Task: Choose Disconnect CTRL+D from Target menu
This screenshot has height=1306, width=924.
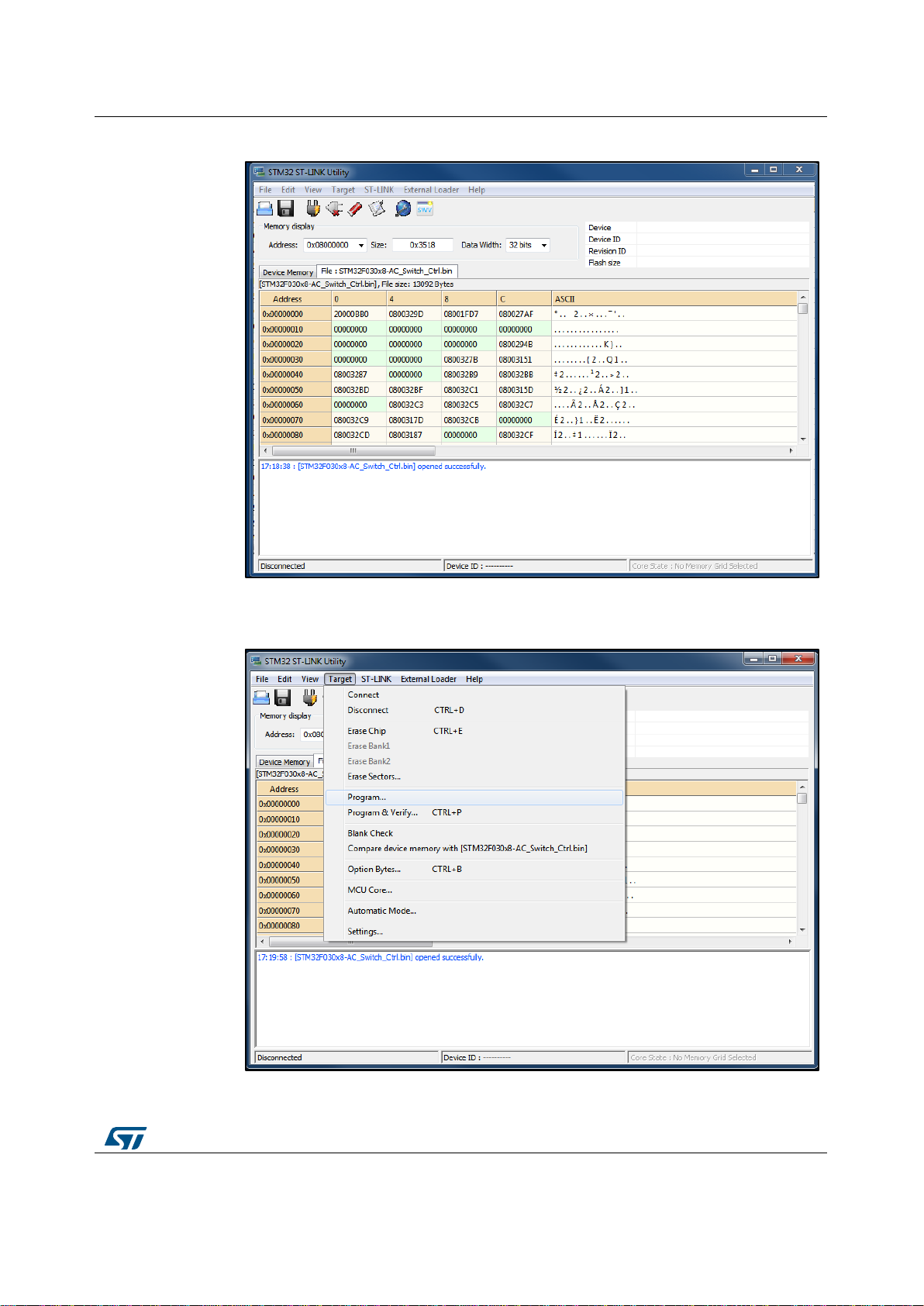Action: [474, 710]
